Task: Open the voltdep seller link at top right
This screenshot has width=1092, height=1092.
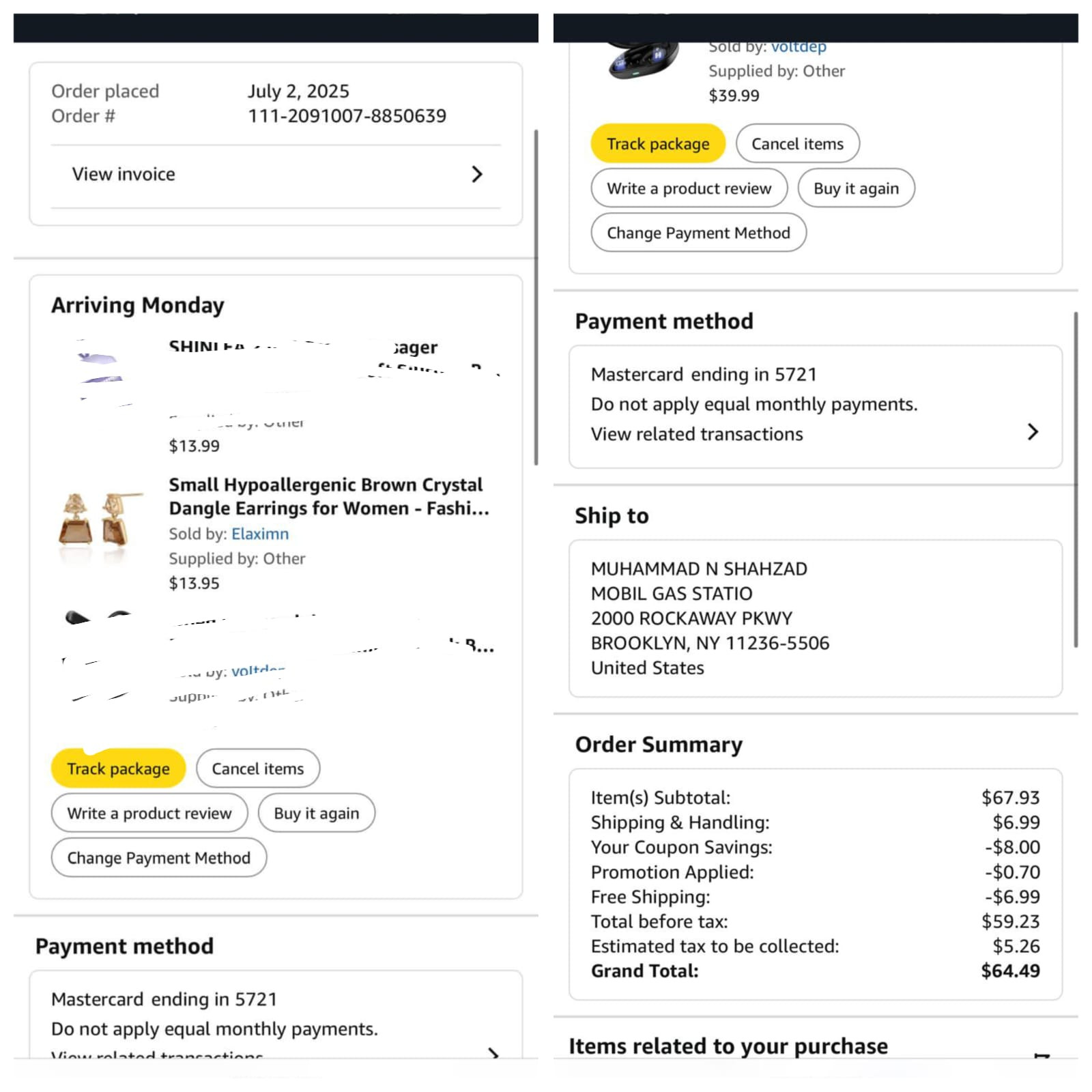Action: coord(799,47)
